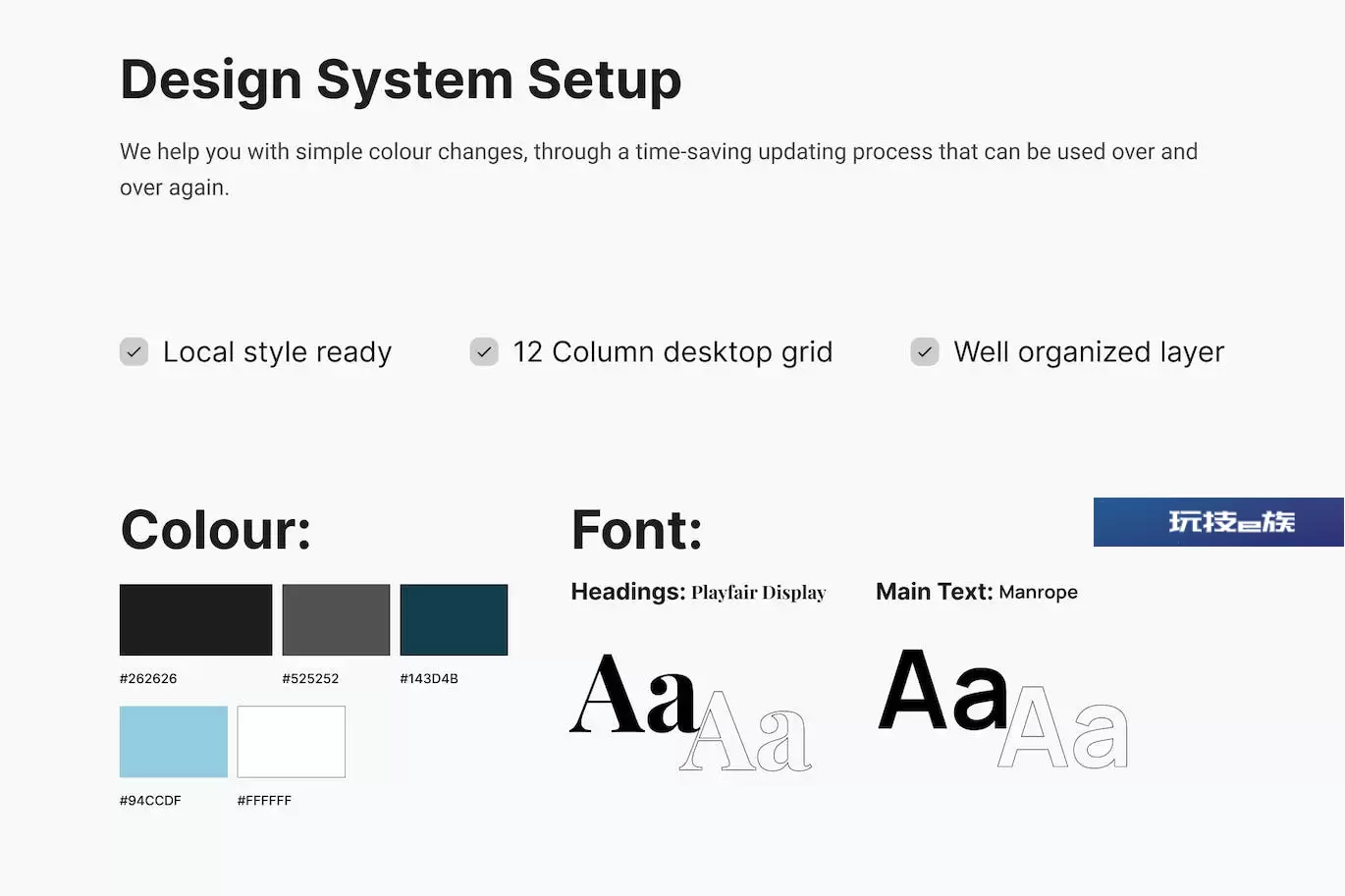
Task: Click the blue watermark banner logo
Action: (x=1218, y=522)
